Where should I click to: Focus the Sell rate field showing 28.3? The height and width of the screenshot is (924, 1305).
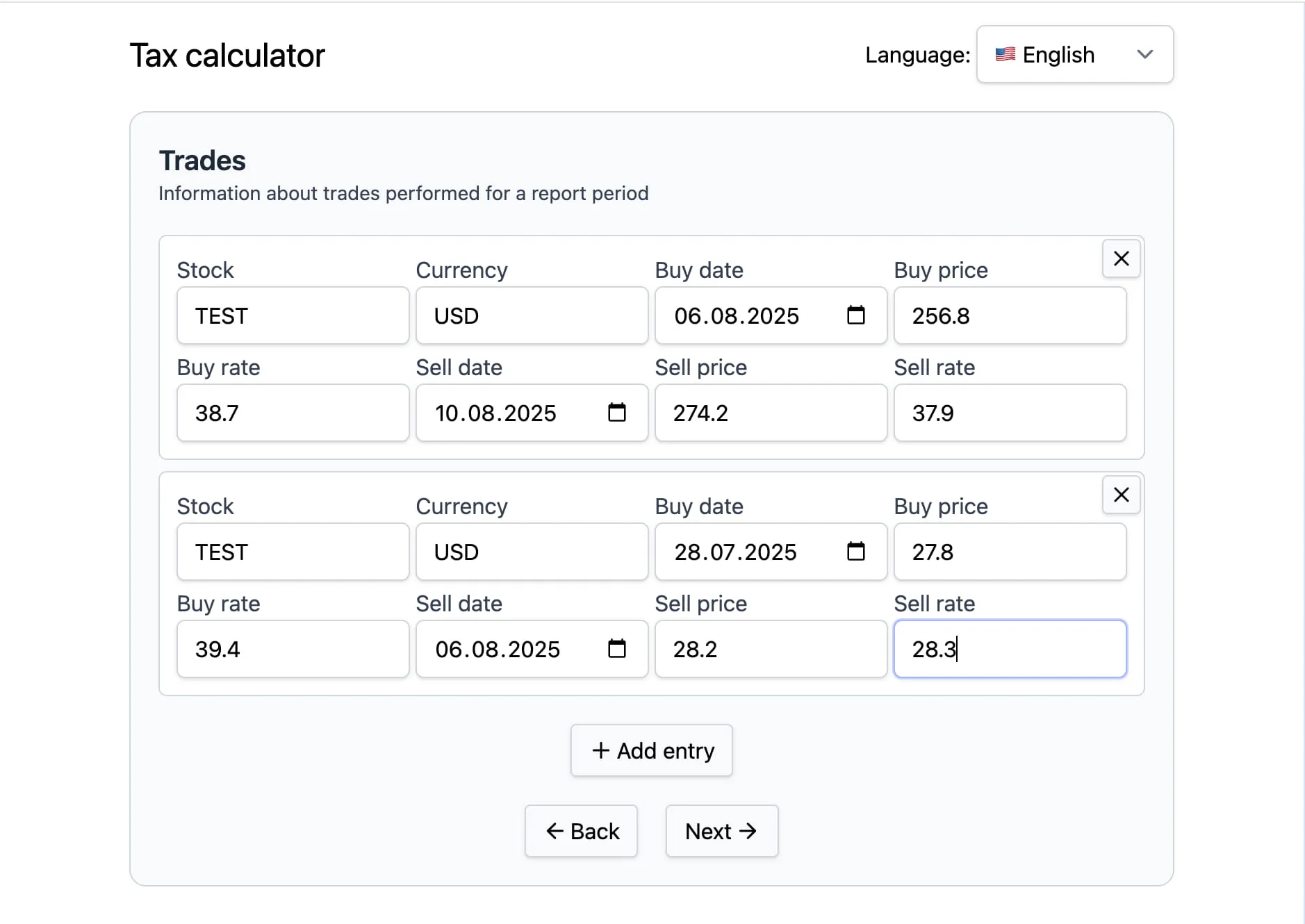click(x=1010, y=649)
